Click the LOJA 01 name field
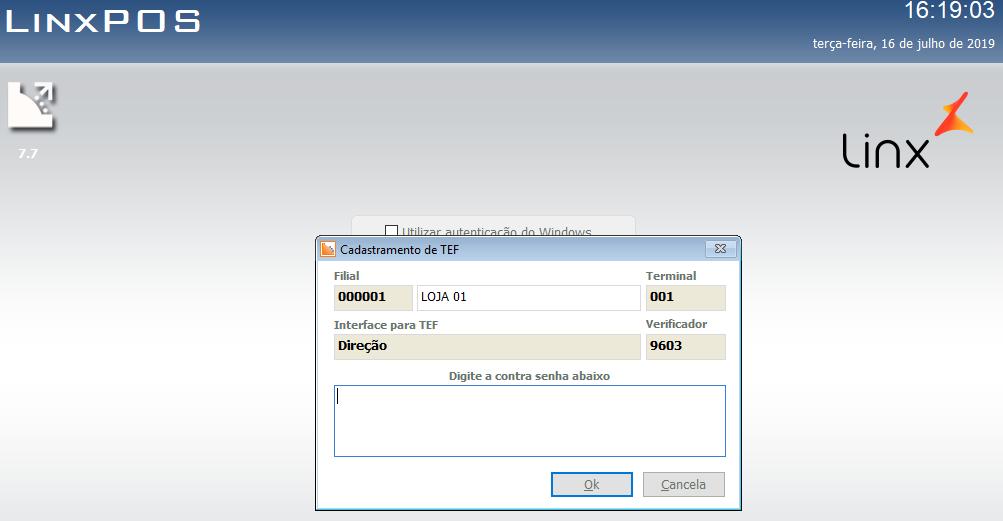 click(x=528, y=298)
